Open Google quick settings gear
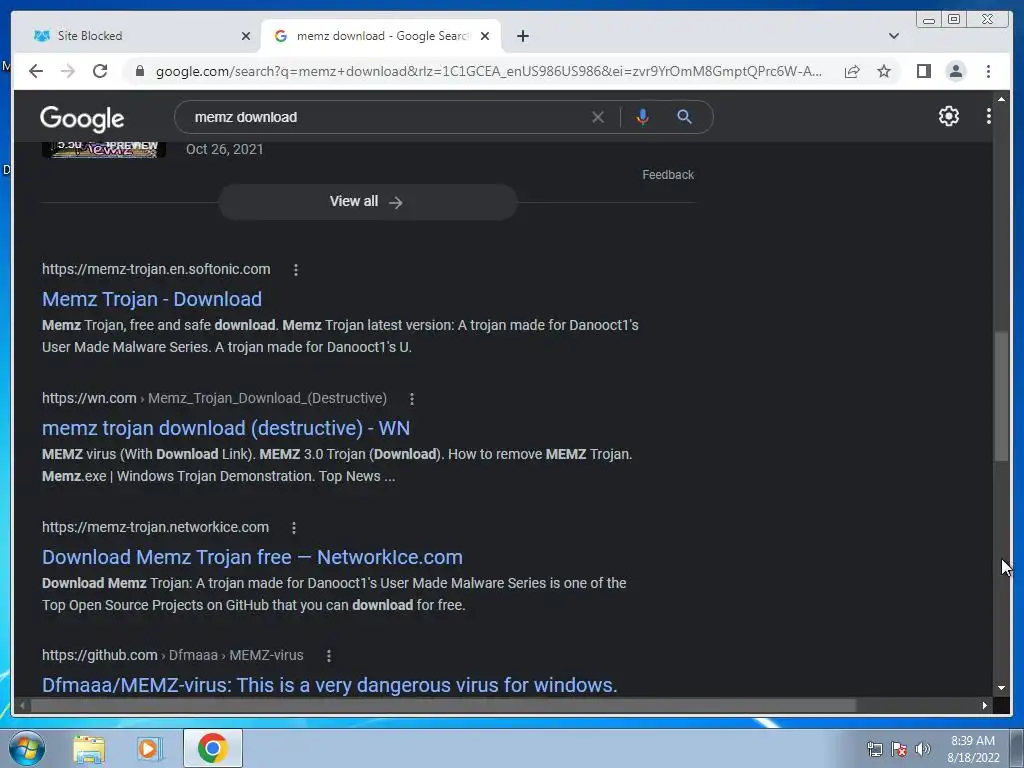Screen dimensions: 1024x768 click(x=948, y=116)
